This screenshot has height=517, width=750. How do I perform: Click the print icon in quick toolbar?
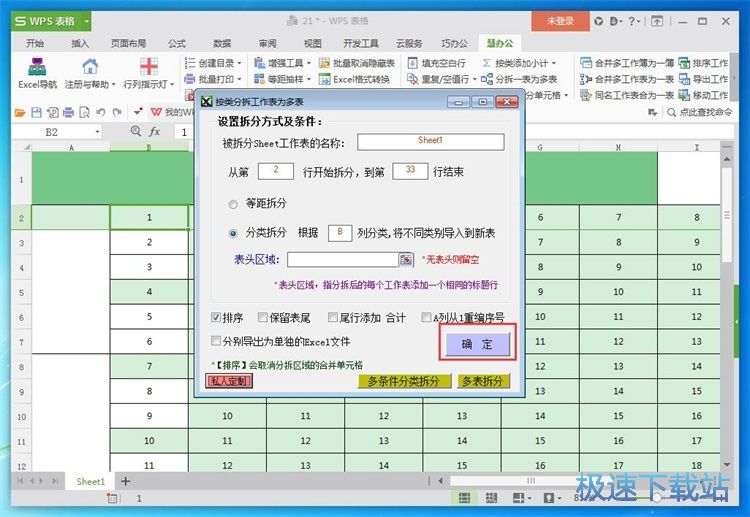(x=68, y=112)
